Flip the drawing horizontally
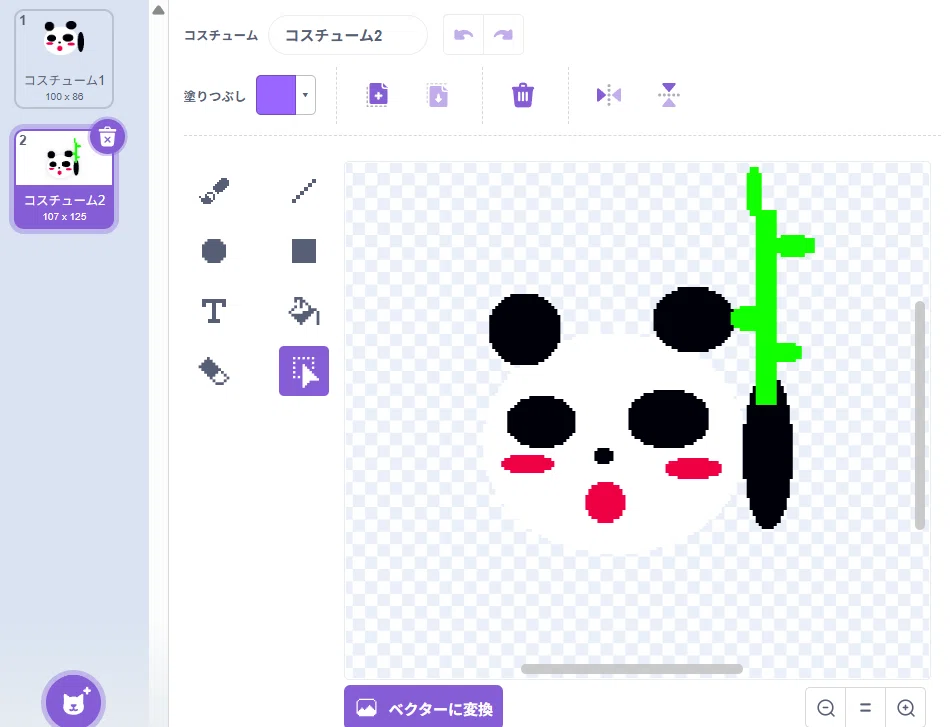This screenshot has width=950, height=727. 608,95
